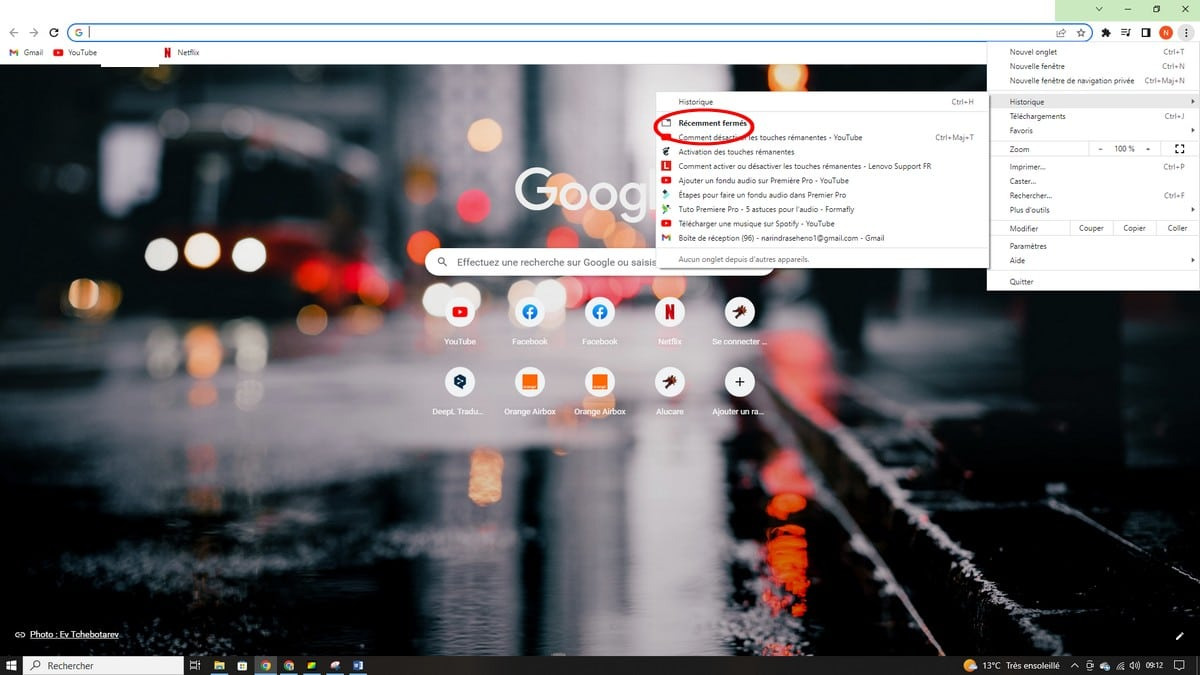
Task: Reopen 'Télécharger une musique sur Spotify'
Action: (x=822, y=224)
